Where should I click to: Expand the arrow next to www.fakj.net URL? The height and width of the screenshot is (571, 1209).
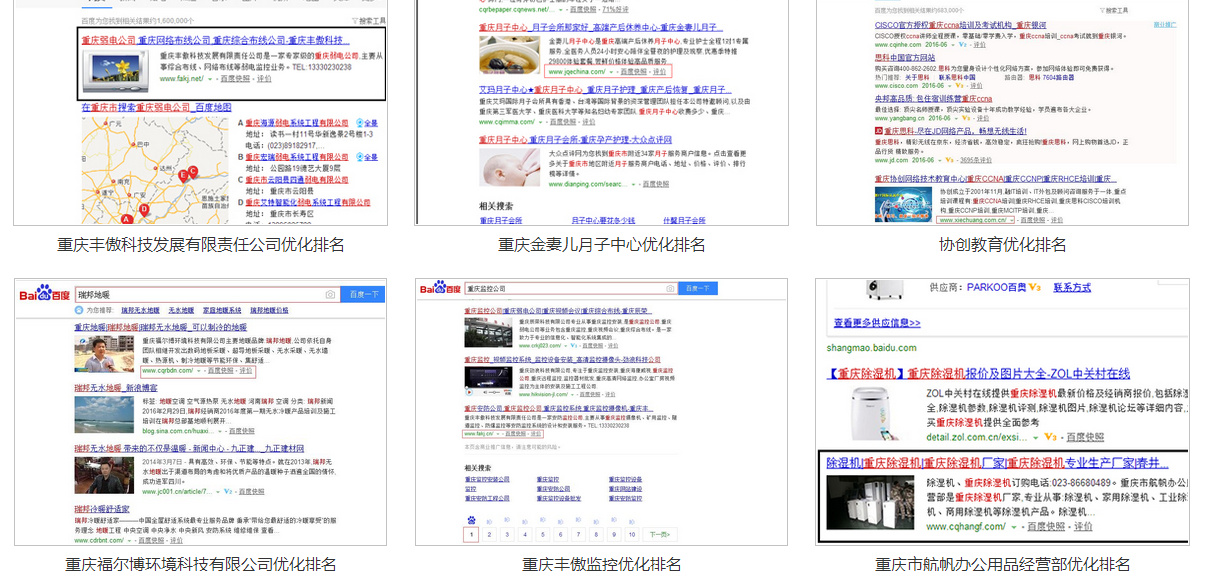(x=211, y=78)
